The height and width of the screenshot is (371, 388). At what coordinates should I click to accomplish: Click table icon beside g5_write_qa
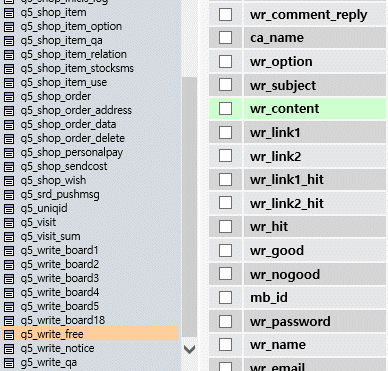9,363
